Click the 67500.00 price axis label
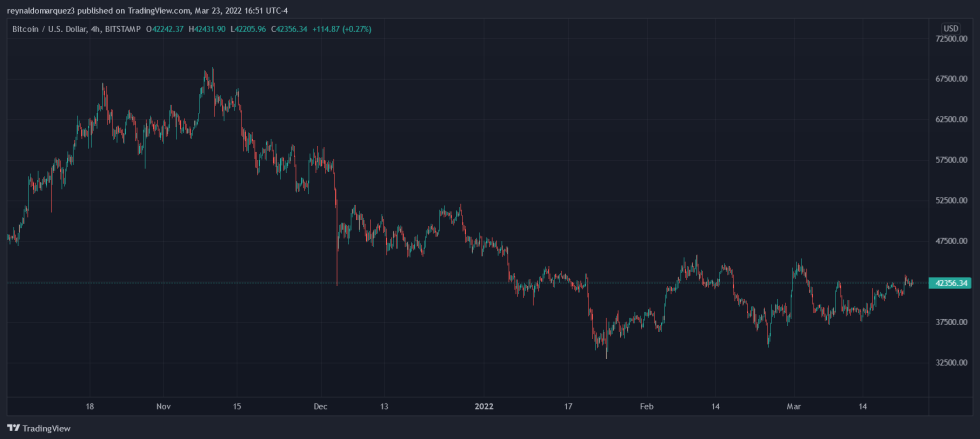Screen dimensions: 980x439 951,79
